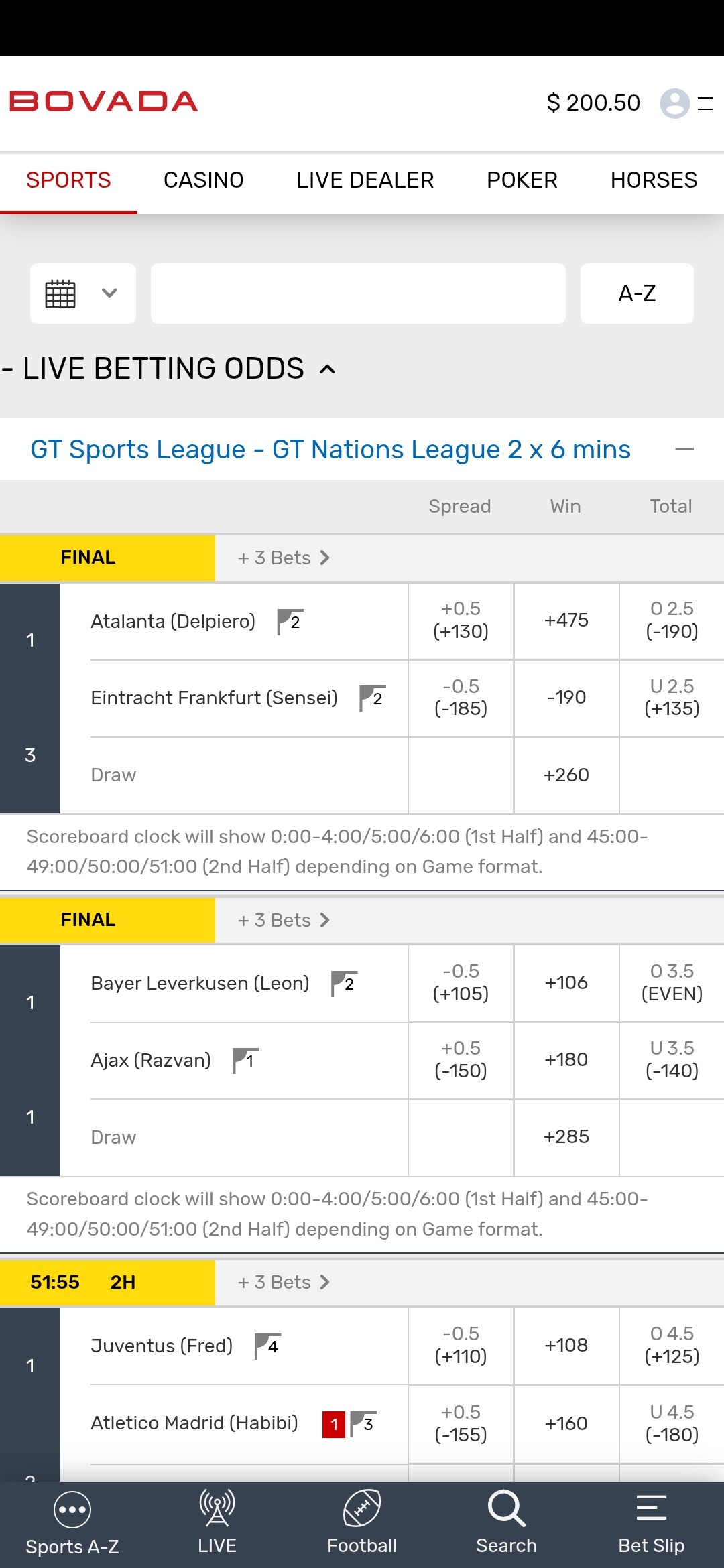
Task: Click the A-Z sort button
Action: point(637,293)
